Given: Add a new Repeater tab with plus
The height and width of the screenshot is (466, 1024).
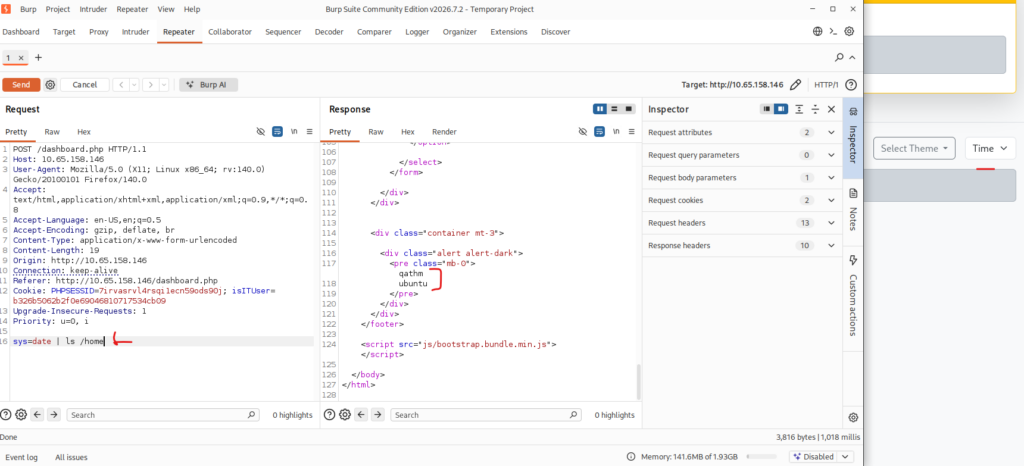Looking at the screenshot, I should (x=38, y=57).
